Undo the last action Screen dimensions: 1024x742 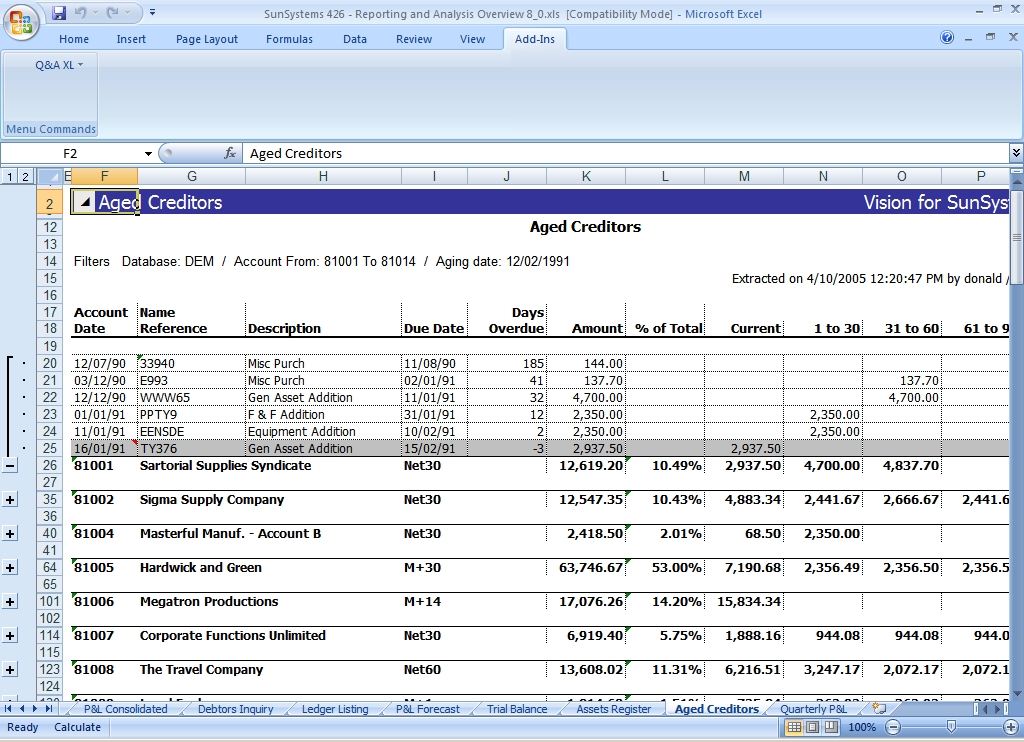pos(80,12)
